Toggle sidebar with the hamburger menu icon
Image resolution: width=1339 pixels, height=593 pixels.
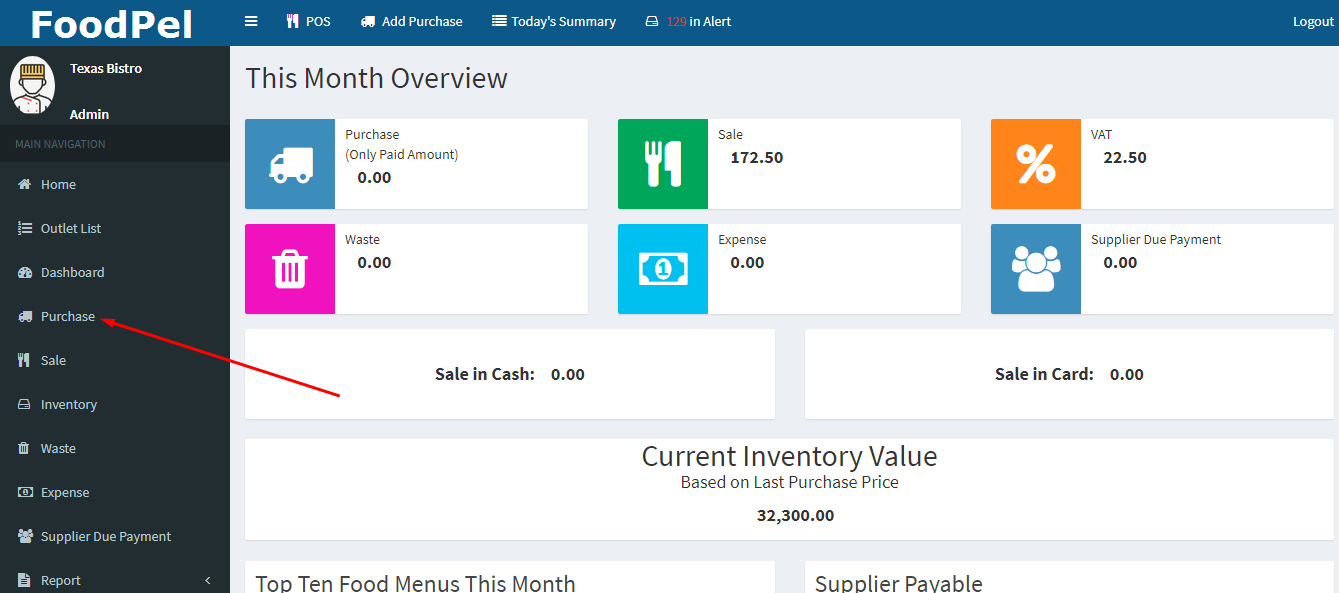tap(251, 21)
